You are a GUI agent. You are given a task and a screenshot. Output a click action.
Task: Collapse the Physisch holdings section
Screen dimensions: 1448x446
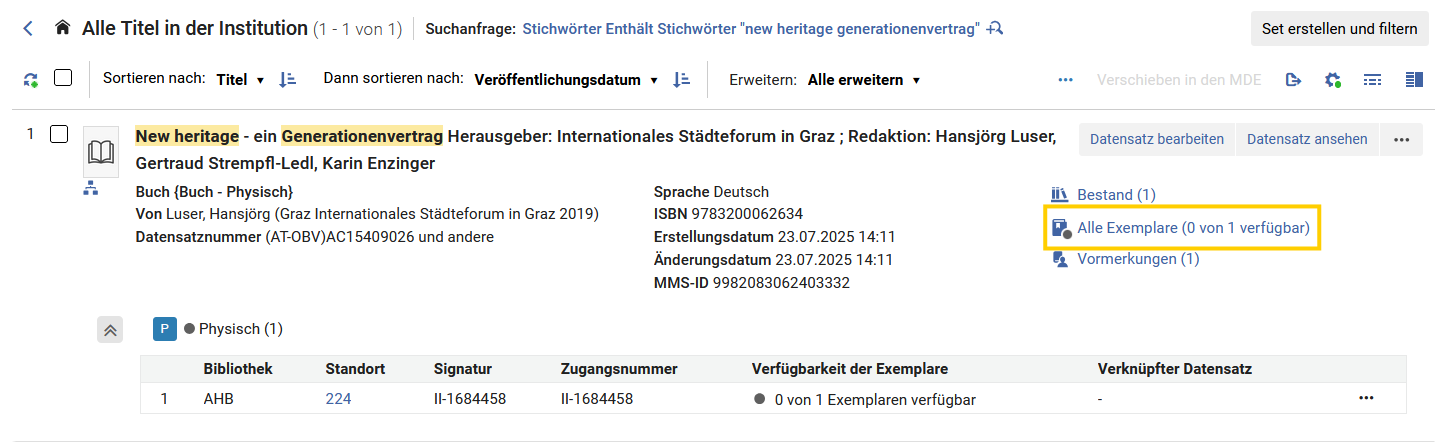[110, 329]
